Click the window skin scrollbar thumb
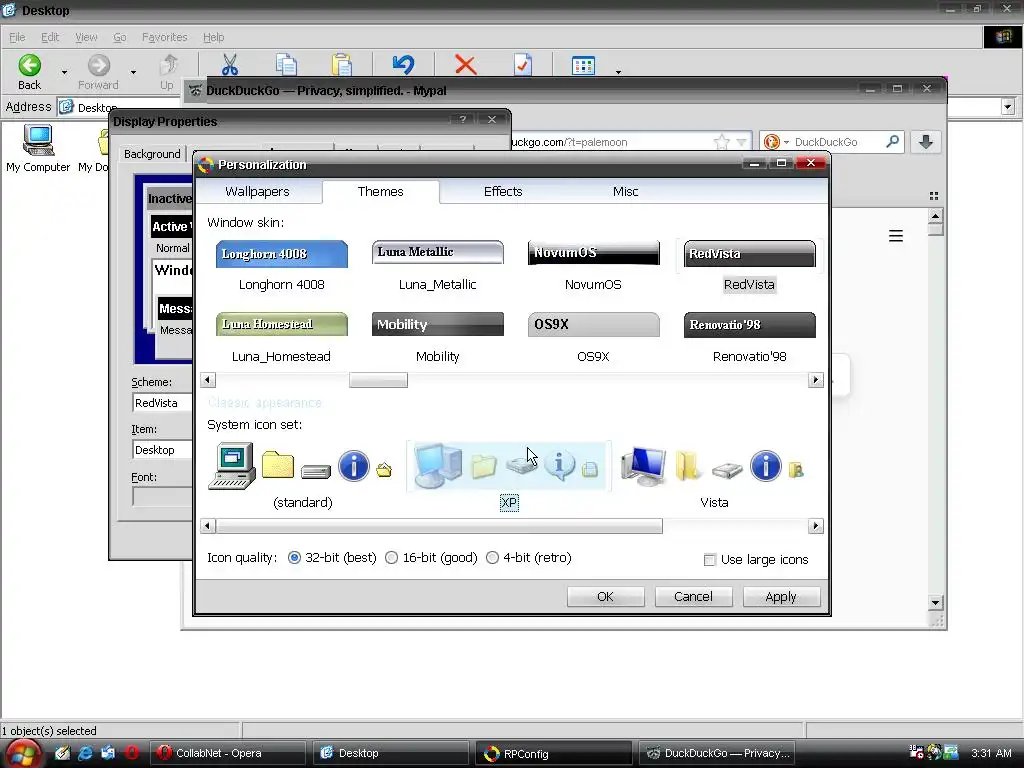The image size is (1024, 768). tap(378, 380)
